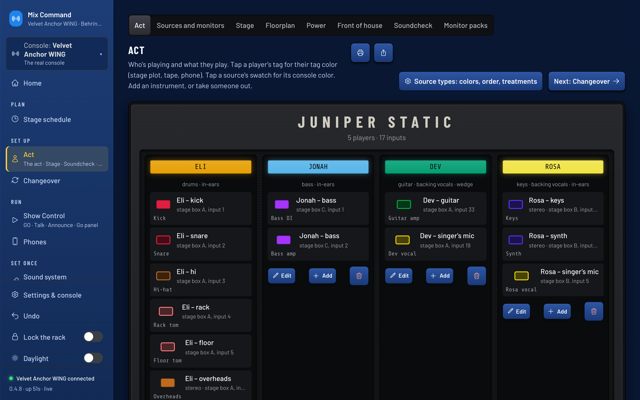
Task: Add an input for Jonah
Action: pyautogui.click(x=322, y=276)
